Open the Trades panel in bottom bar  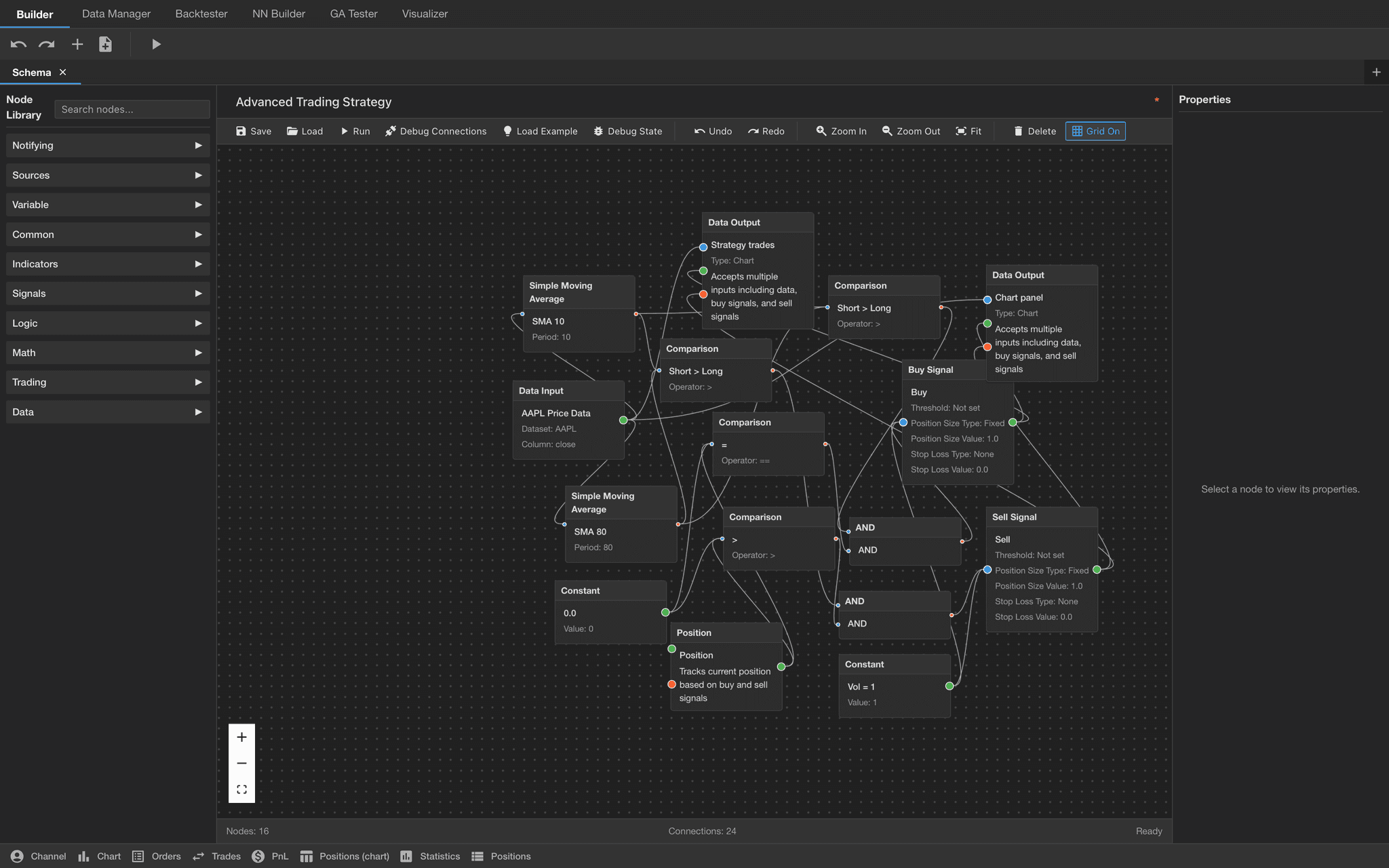tap(216, 856)
